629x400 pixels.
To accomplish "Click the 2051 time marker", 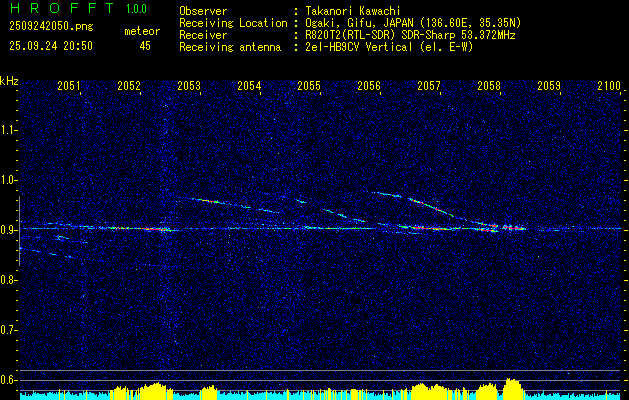I will [x=69, y=86].
